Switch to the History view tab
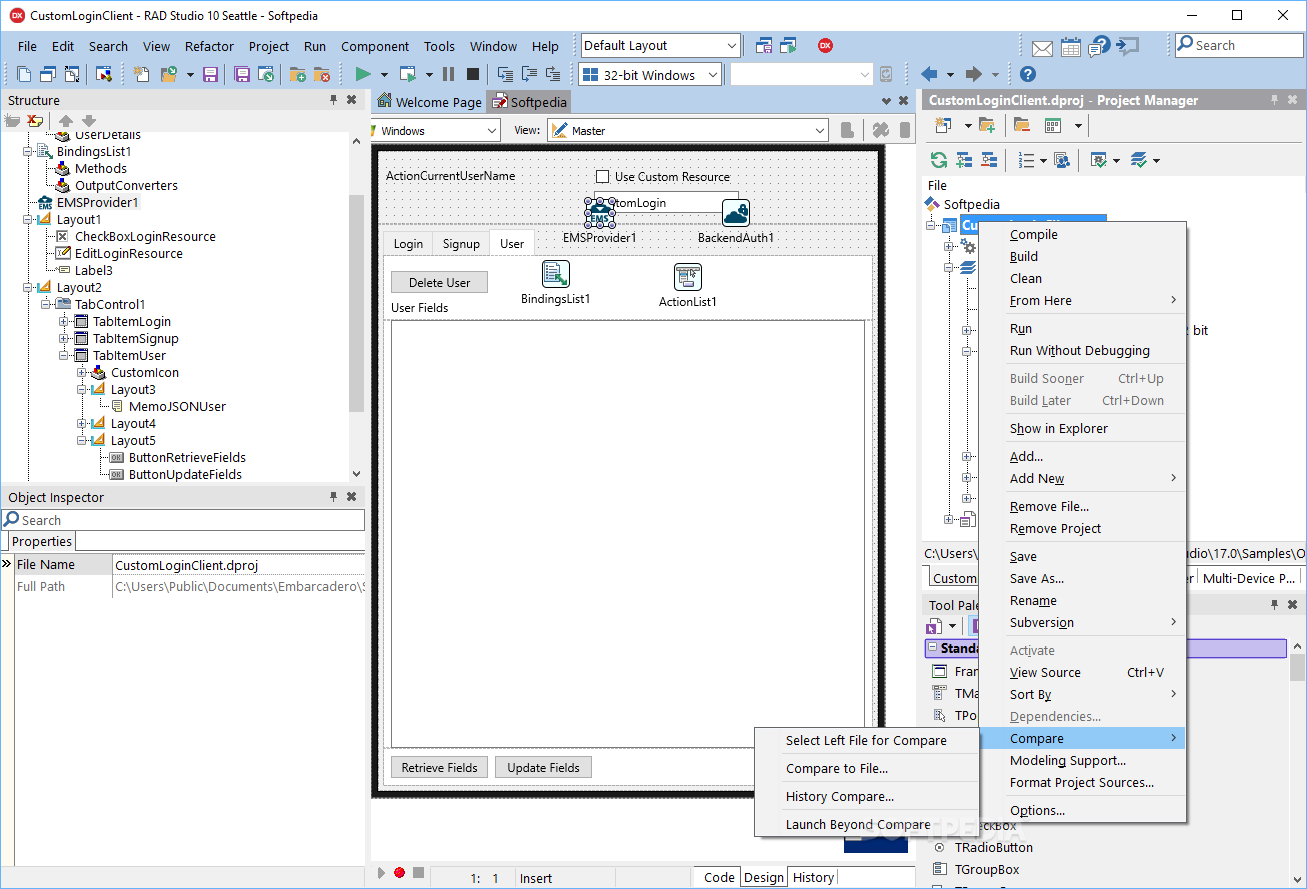Image resolution: width=1307 pixels, height=889 pixels. tap(813, 877)
